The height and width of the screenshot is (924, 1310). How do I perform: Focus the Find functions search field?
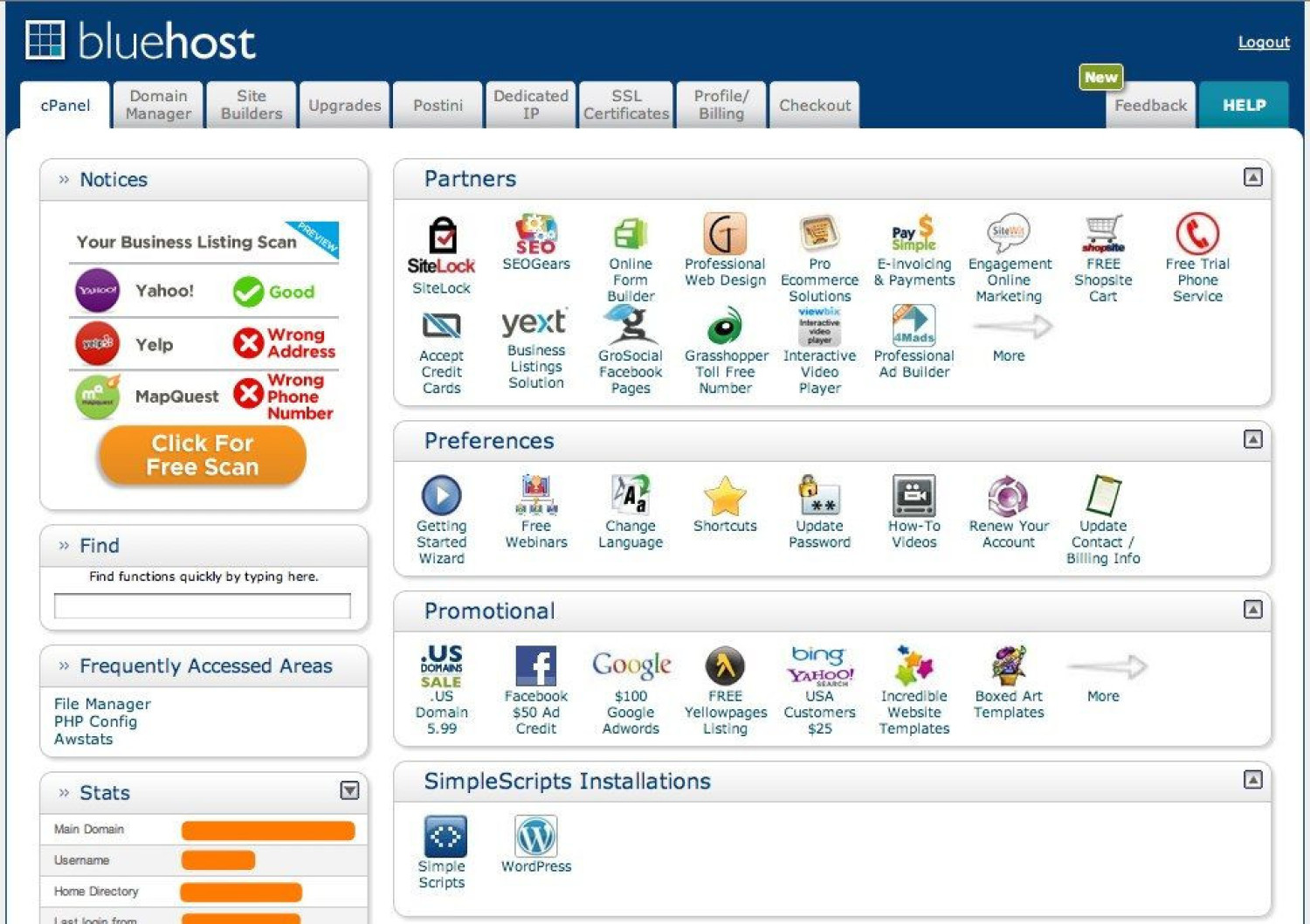click(x=203, y=605)
